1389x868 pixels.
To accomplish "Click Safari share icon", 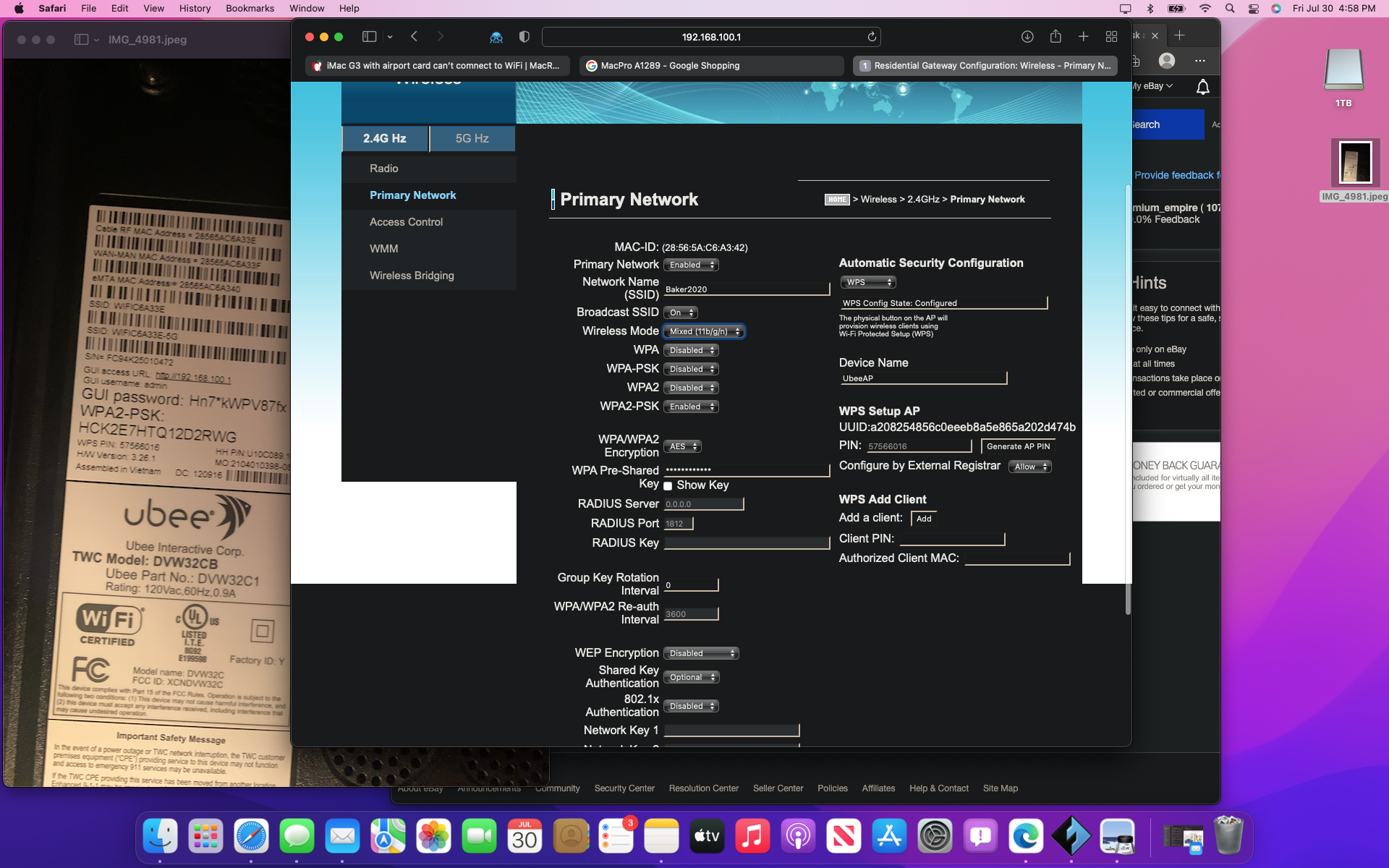I will pyautogui.click(x=1055, y=37).
